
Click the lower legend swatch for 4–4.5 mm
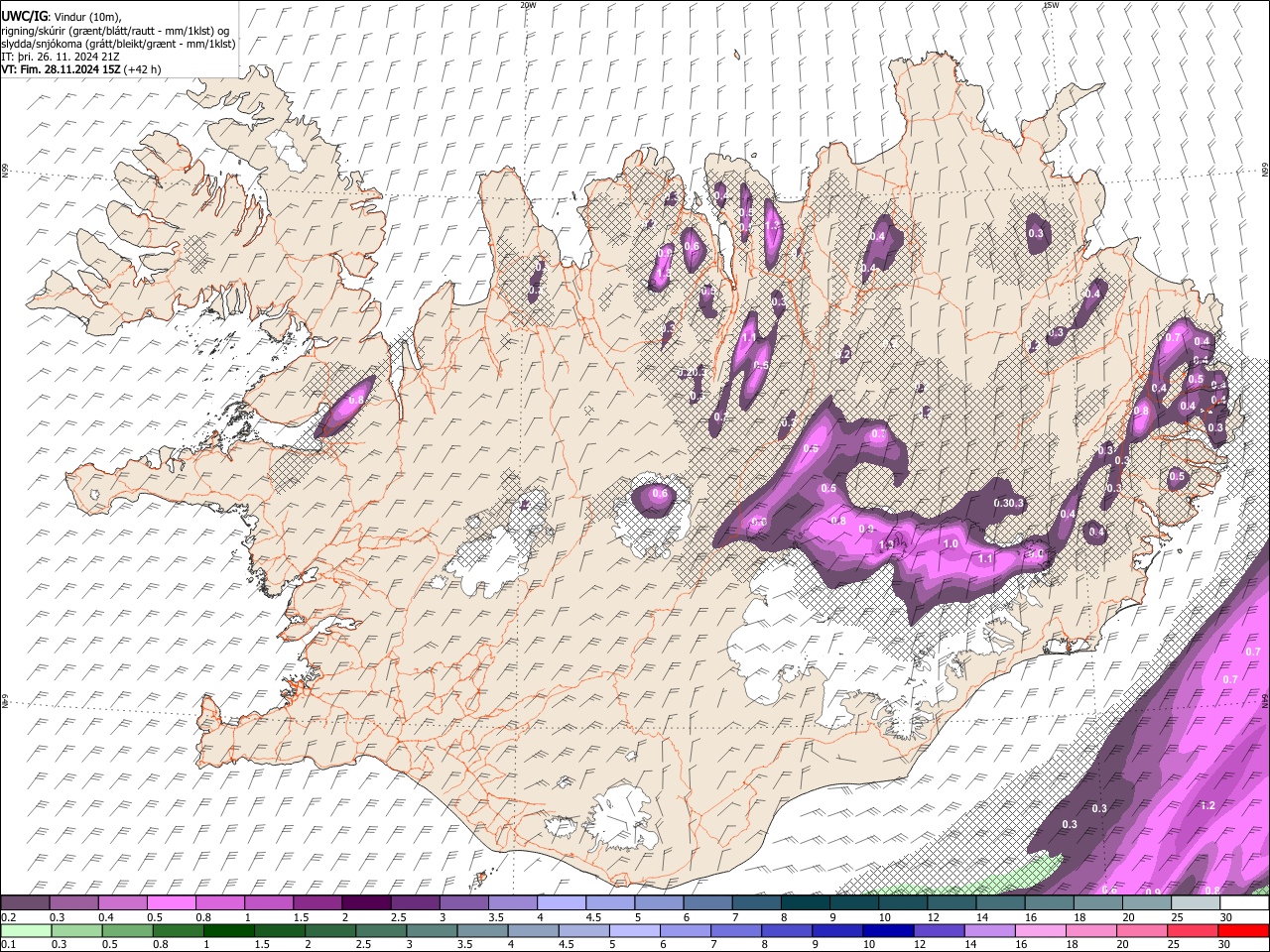(x=533, y=931)
